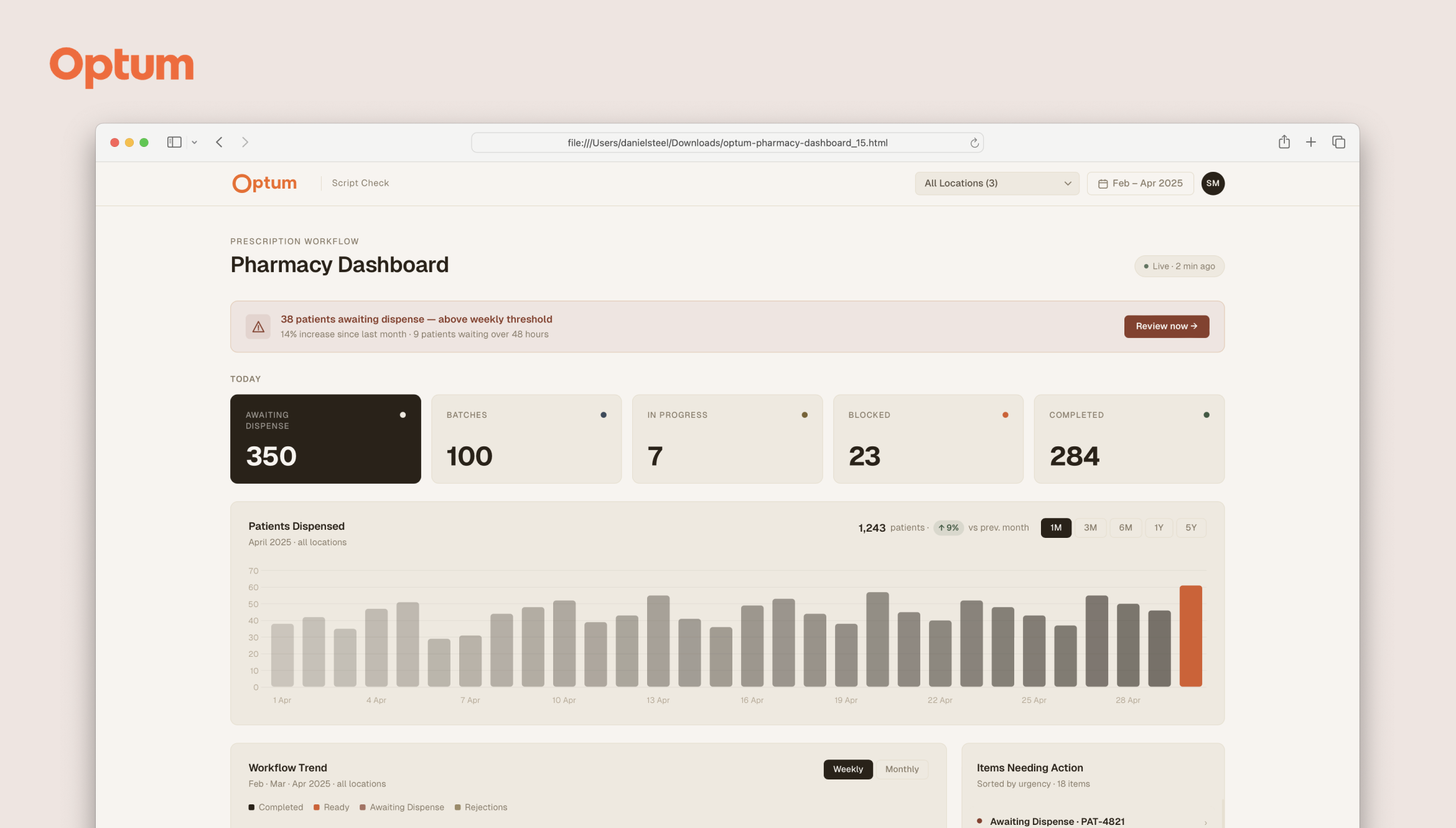
Task: Click the warning triangle alert icon
Action: tap(258, 327)
